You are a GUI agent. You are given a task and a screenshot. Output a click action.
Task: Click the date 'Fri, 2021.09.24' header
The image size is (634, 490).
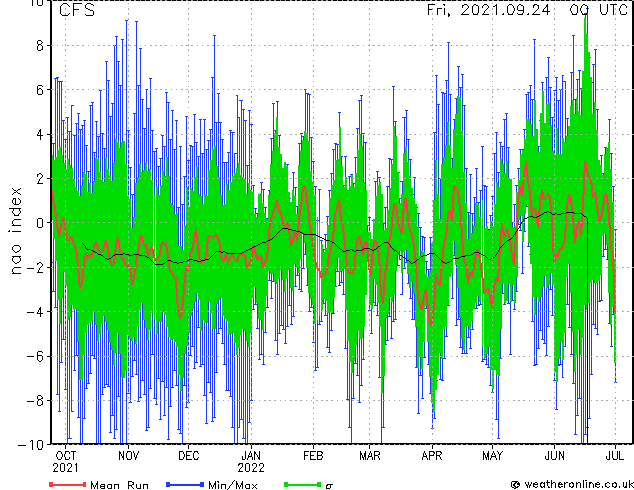(x=488, y=10)
